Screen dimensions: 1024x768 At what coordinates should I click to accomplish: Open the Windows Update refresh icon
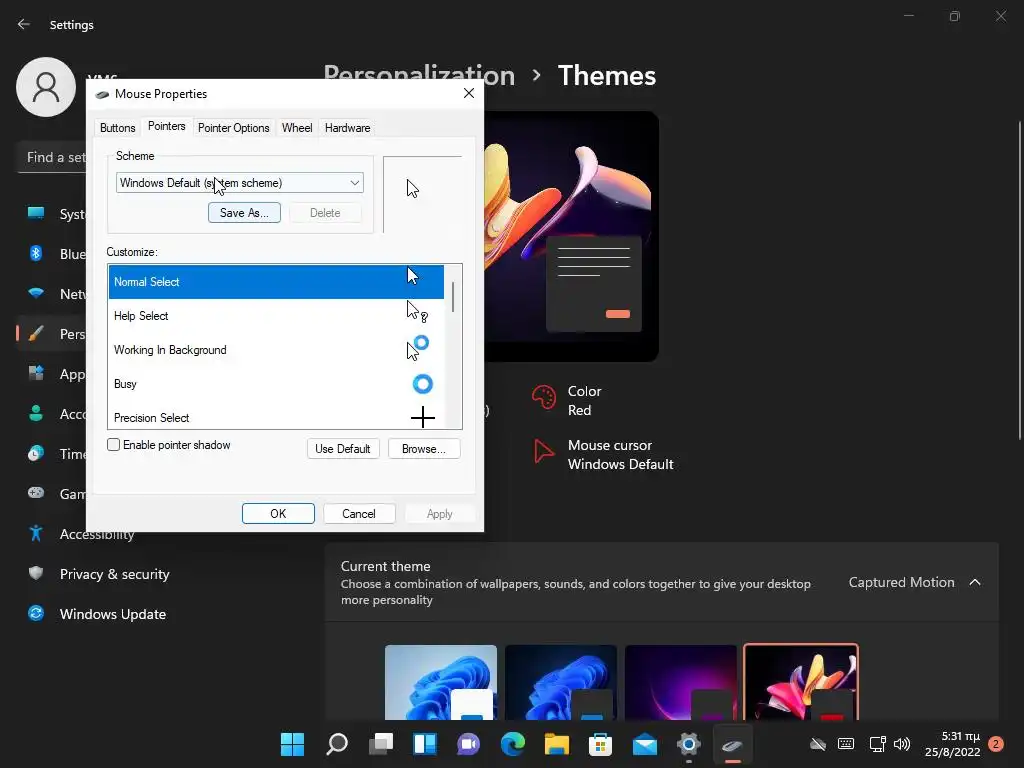tap(36, 613)
